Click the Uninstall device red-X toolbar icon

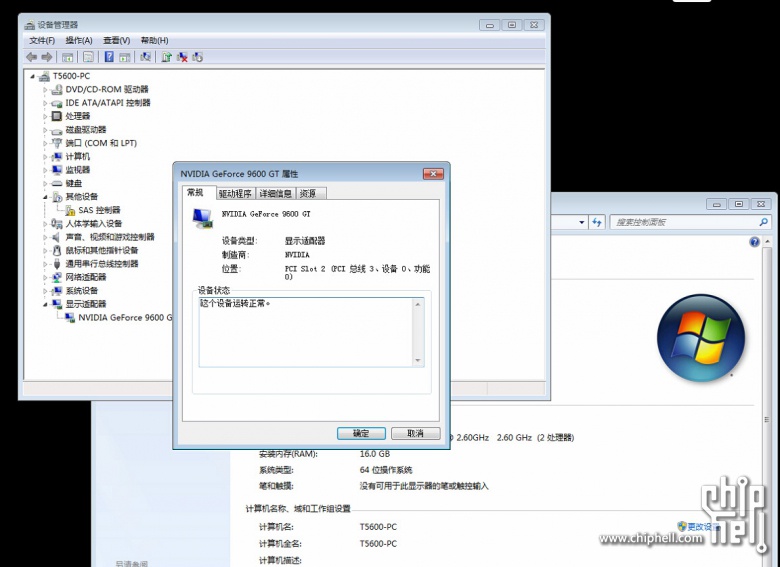182,57
